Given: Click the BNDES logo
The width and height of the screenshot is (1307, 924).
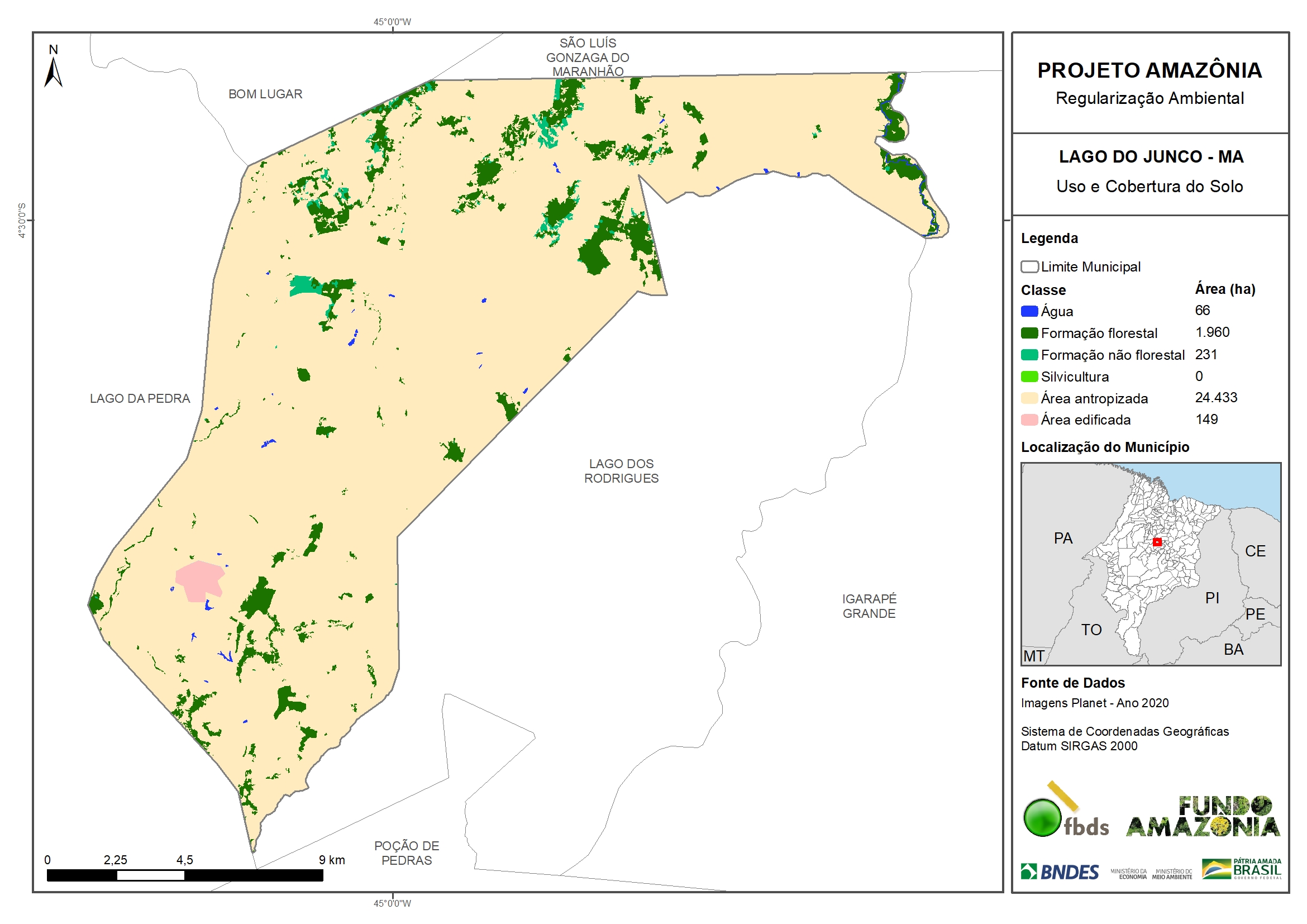Looking at the screenshot, I should pyautogui.click(x=1060, y=871).
